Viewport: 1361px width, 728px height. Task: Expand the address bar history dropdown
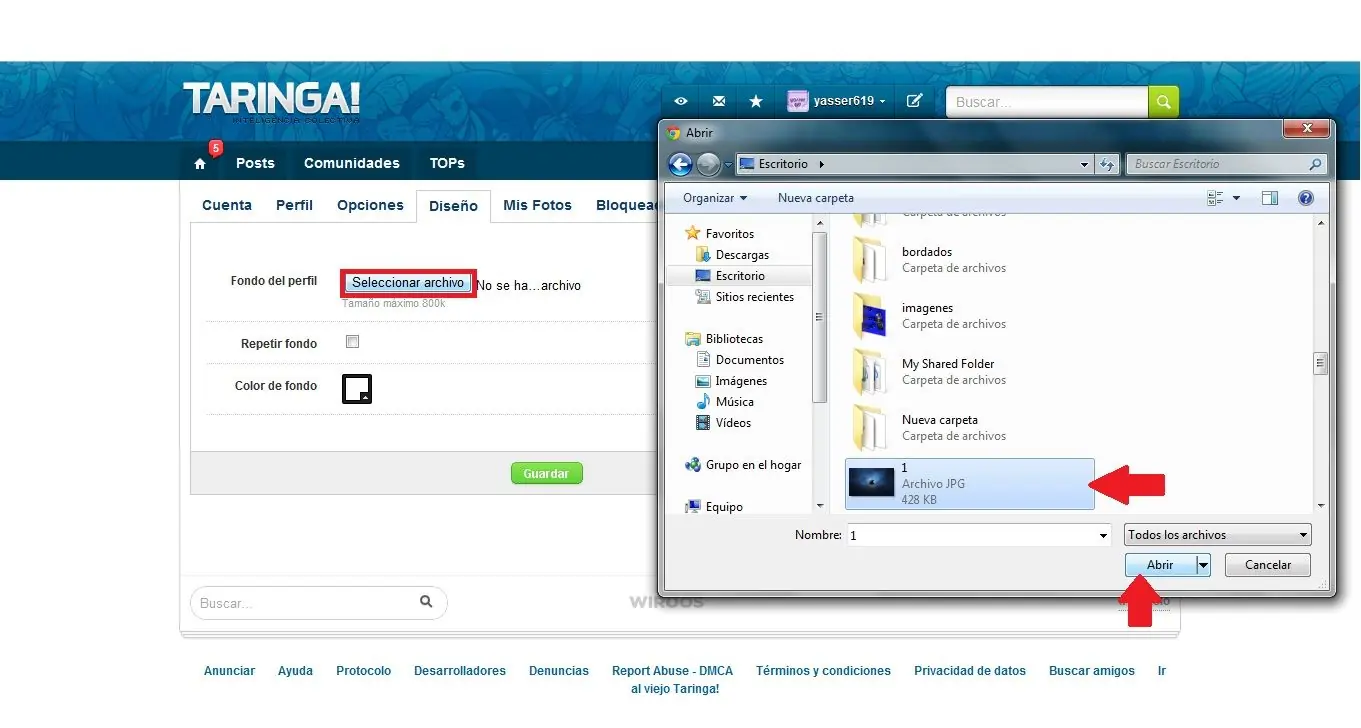1085,164
